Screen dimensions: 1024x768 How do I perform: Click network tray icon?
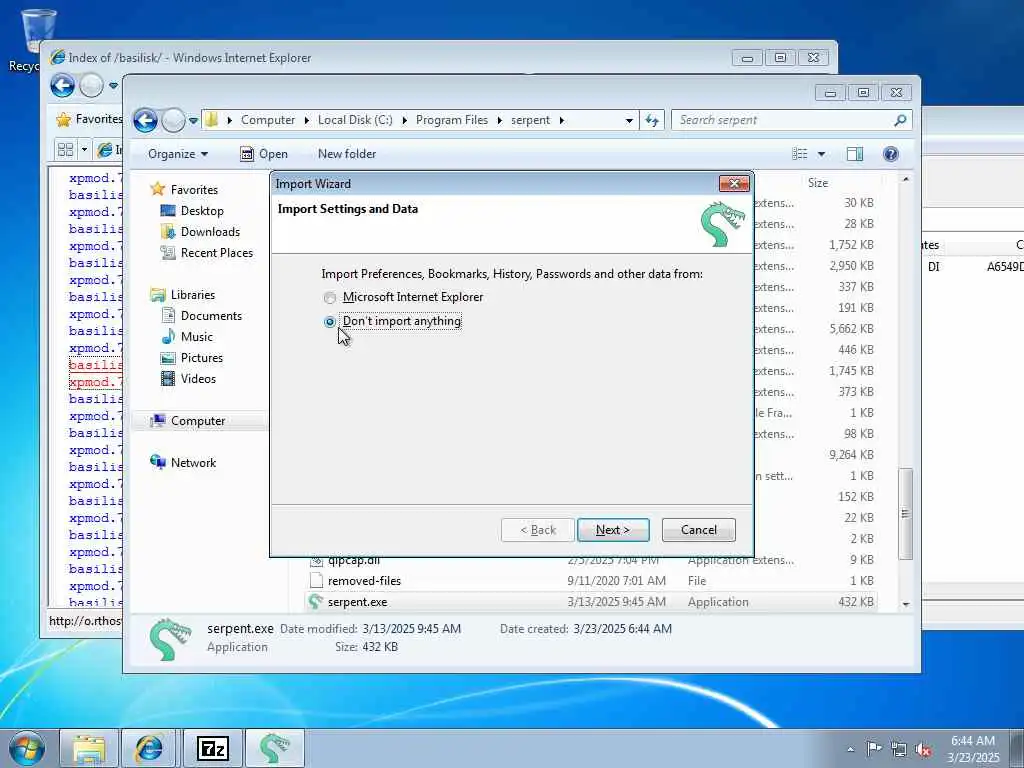[899, 749]
